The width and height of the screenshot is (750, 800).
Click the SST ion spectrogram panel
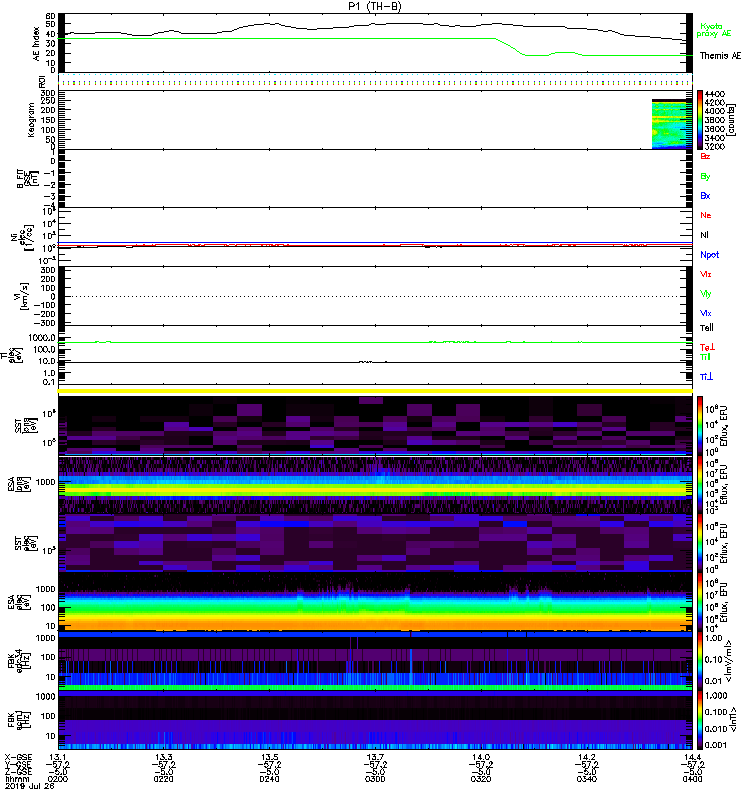click(x=375, y=425)
